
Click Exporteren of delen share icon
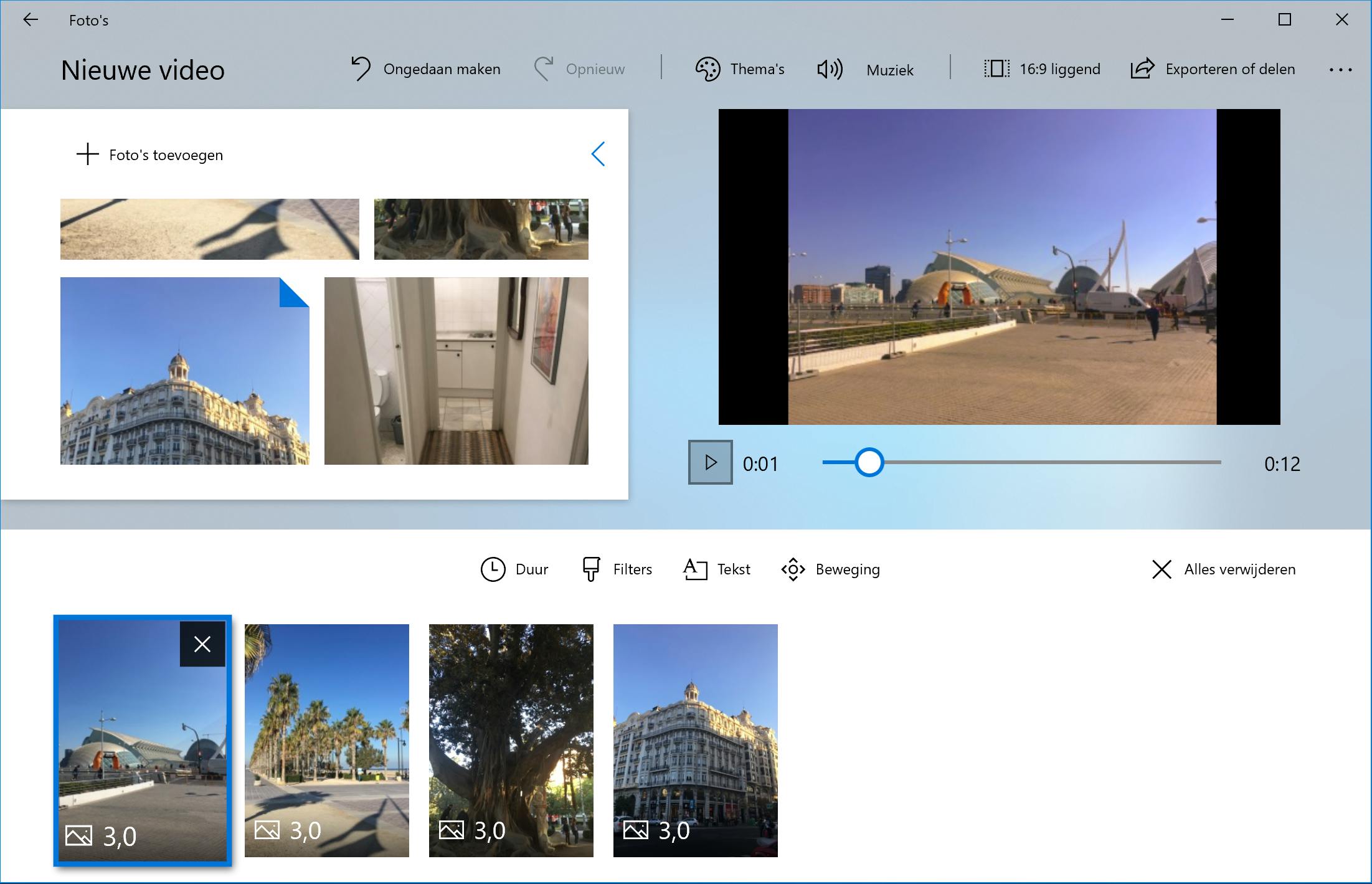click(1142, 69)
